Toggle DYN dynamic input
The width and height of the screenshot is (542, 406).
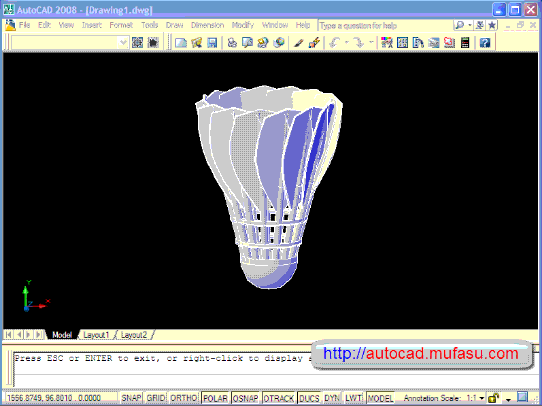pyautogui.click(x=332, y=398)
